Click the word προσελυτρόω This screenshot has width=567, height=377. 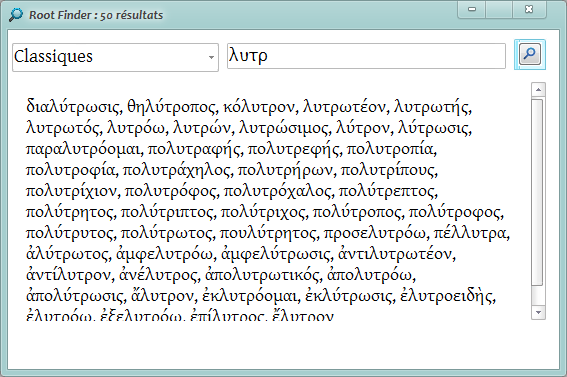click(x=375, y=233)
